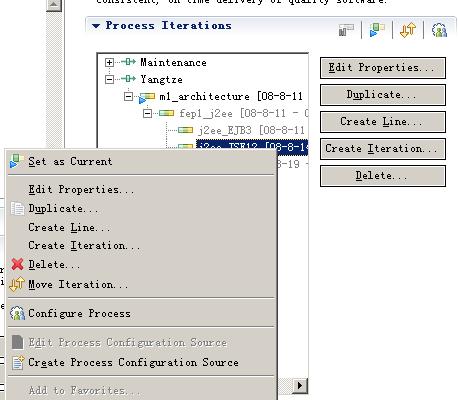
Task: Select the Yangtze timeline row
Action: pyautogui.click(x=161, y=79)
